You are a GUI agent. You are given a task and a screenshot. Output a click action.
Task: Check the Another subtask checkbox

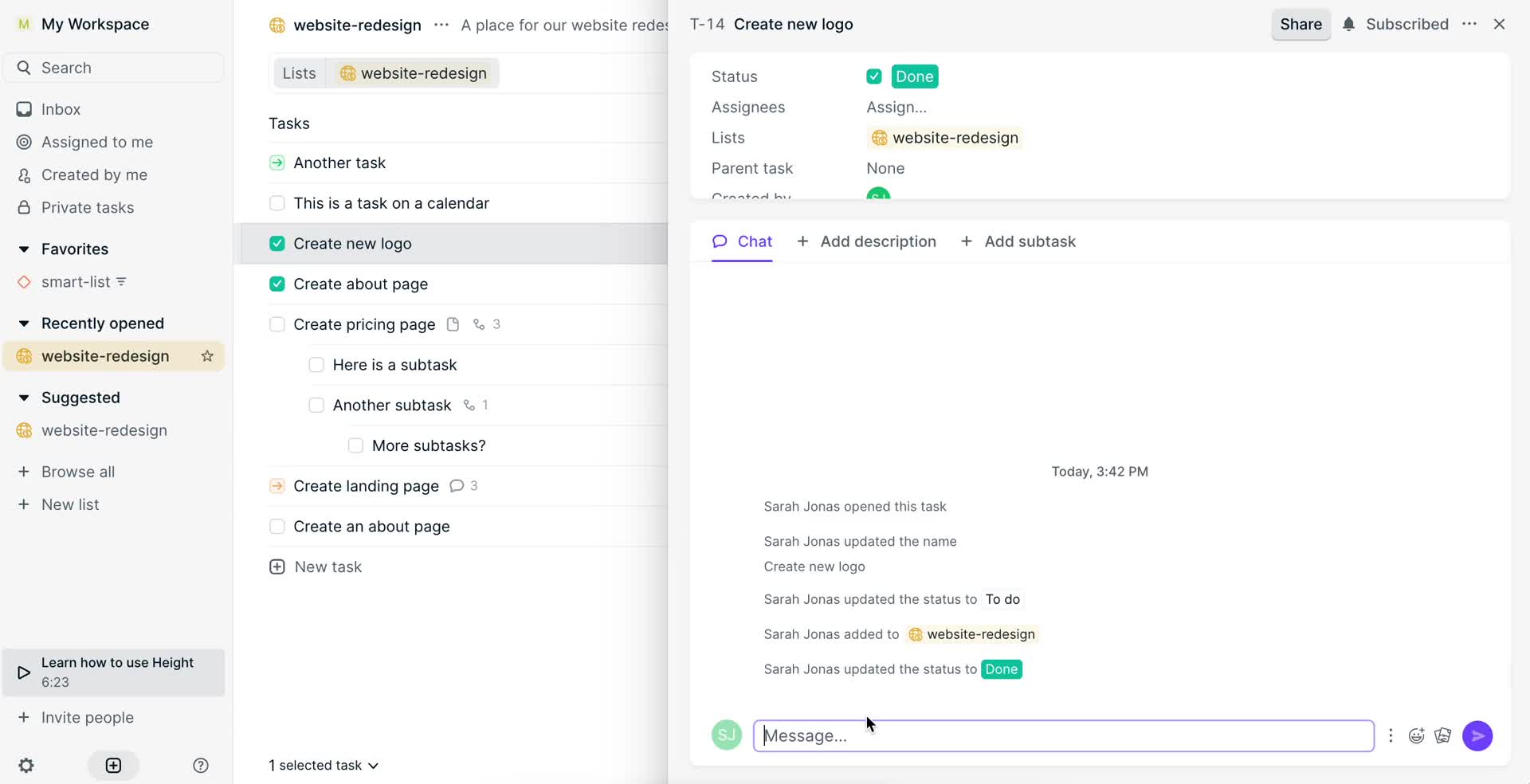pyautogui.click(x=316, y=406)
